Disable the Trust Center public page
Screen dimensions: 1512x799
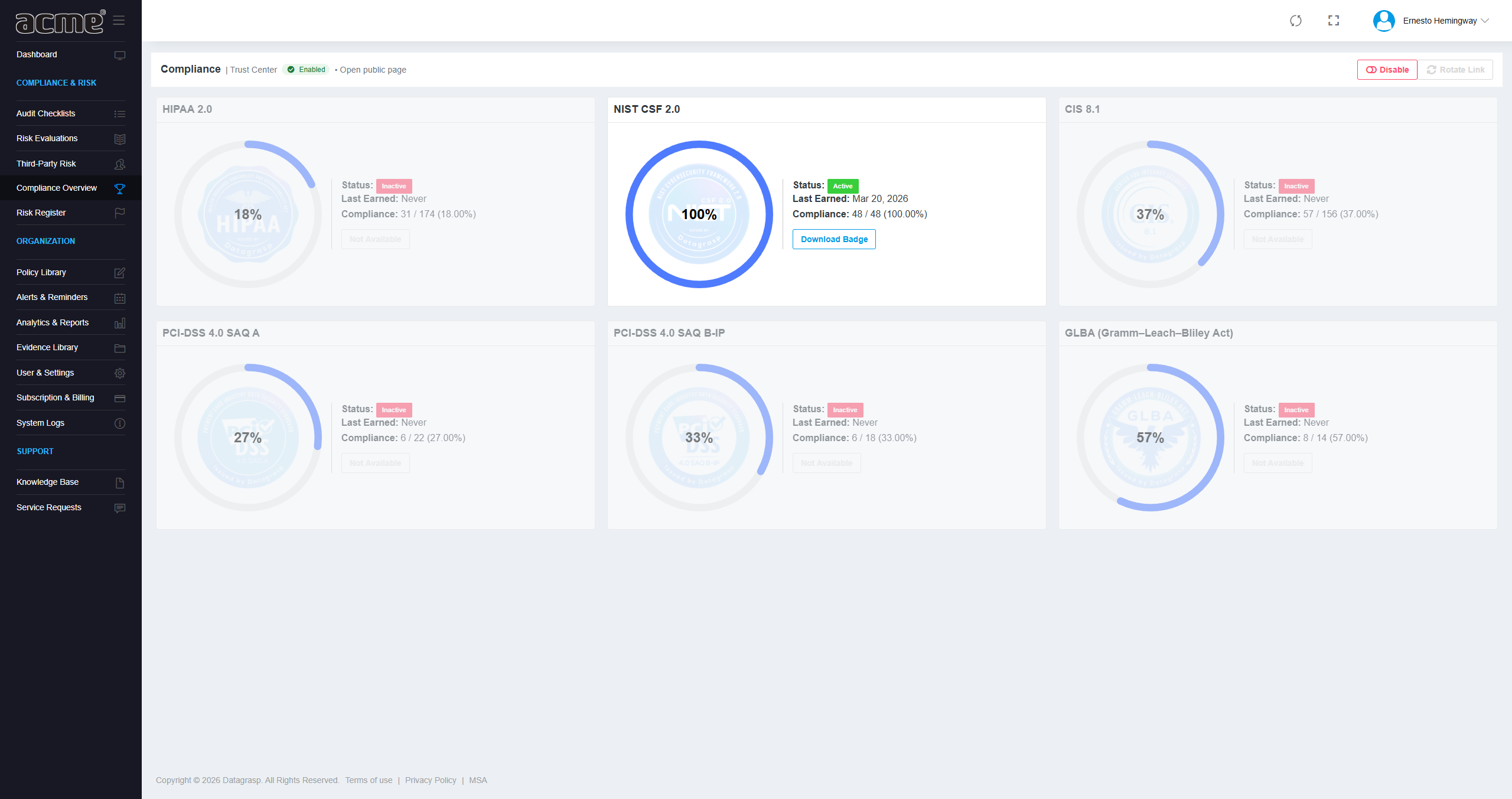pos(1387,69)
